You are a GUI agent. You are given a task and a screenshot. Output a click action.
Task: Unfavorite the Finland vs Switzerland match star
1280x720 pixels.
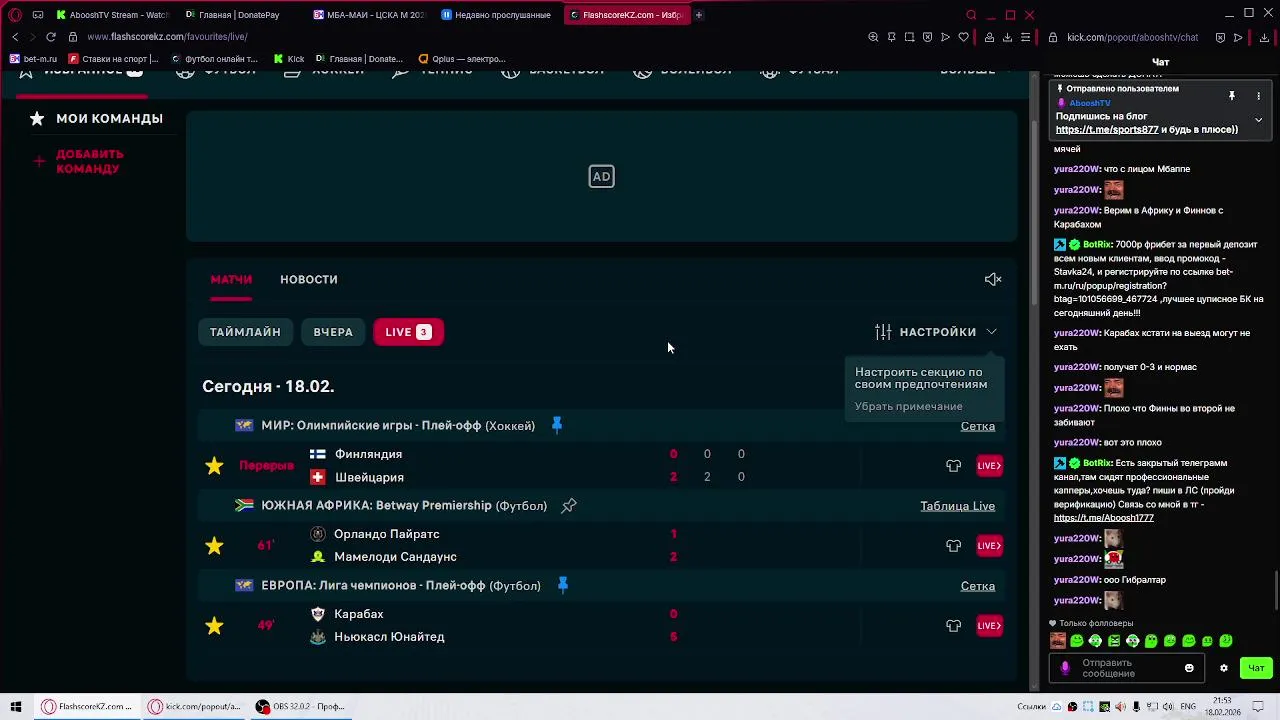214,466
